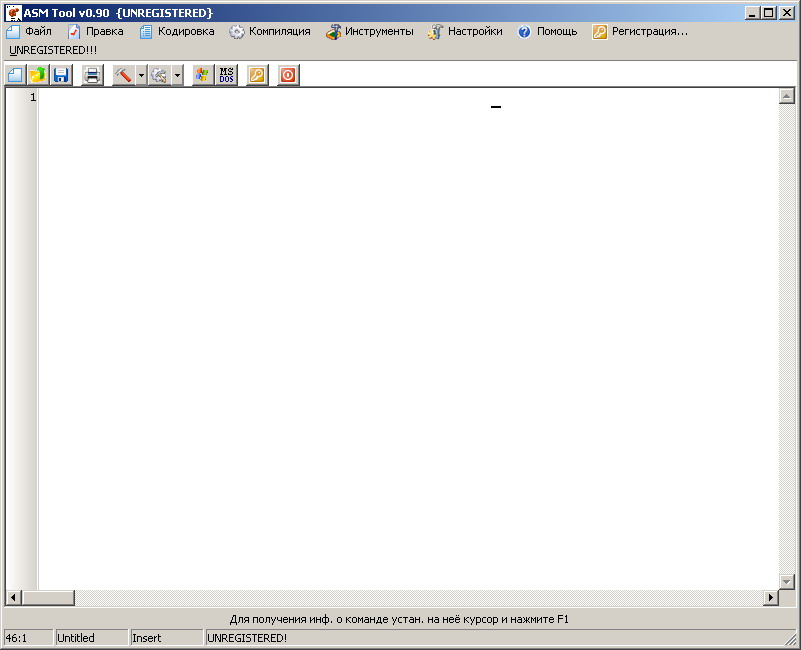The width and height of the screenshot is (801, 650).
Task: Click the horizontal scrollbar thumb
Action: coord(48,597)
